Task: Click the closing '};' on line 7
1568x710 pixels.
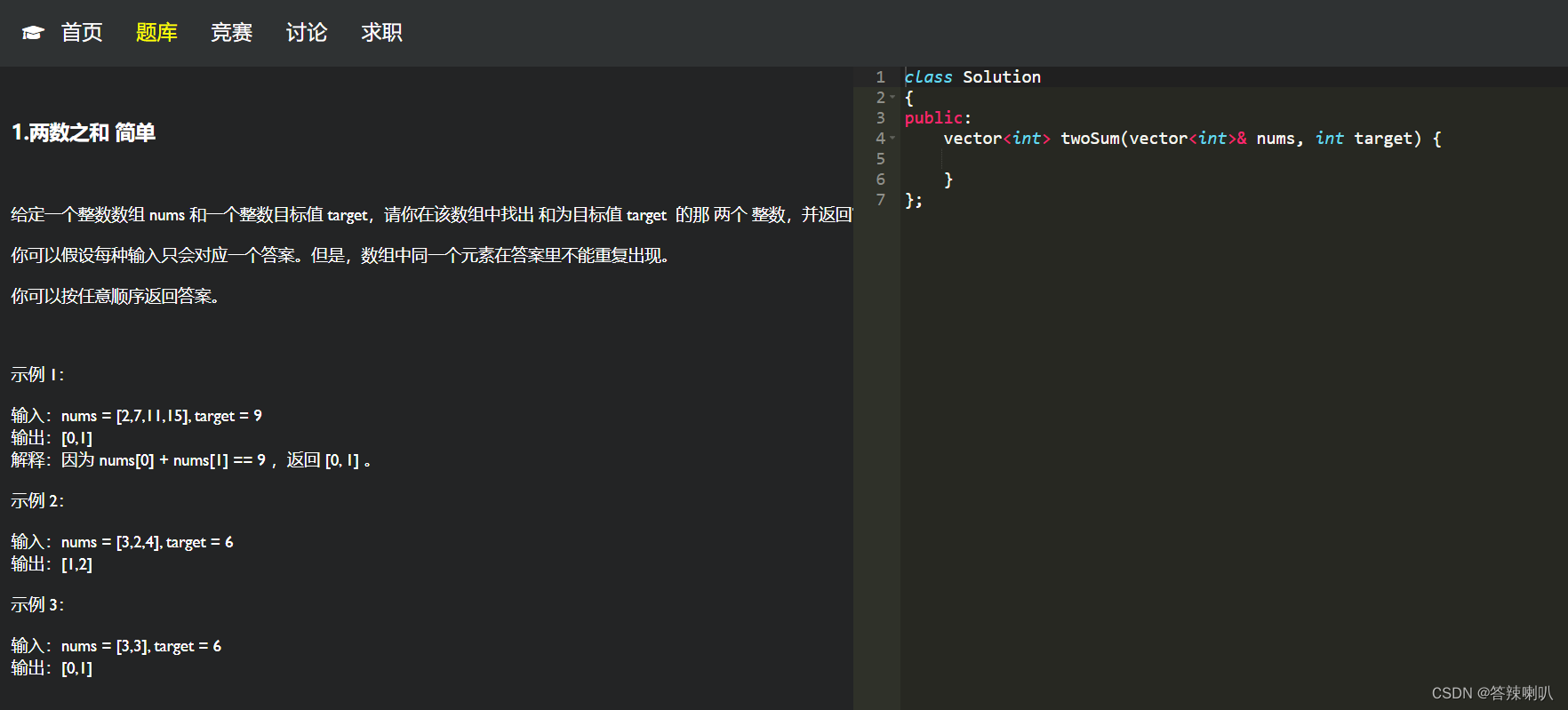Action: pos(914,200)
